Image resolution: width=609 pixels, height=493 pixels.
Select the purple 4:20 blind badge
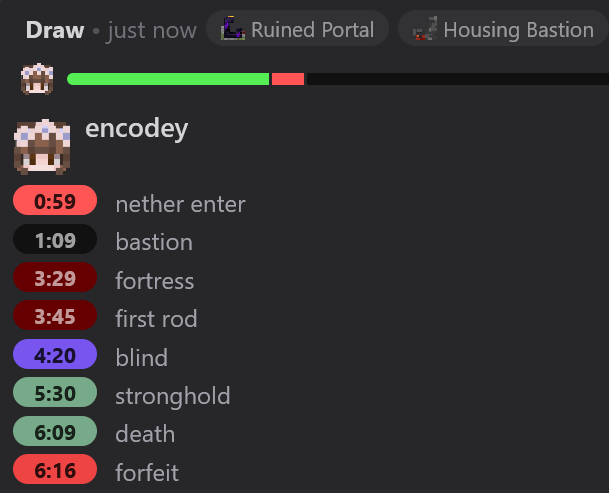coord(55,354)
